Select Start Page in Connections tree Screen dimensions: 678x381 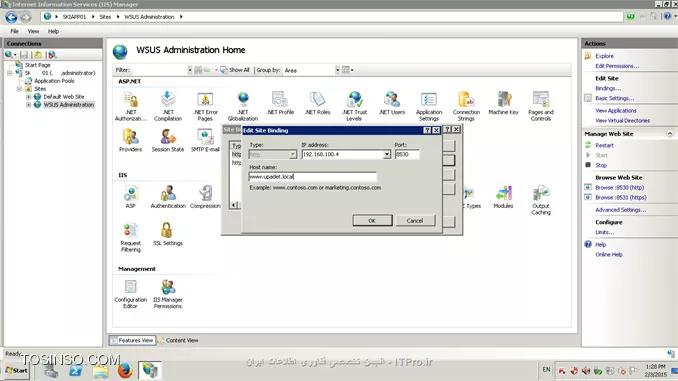point(37,65)
